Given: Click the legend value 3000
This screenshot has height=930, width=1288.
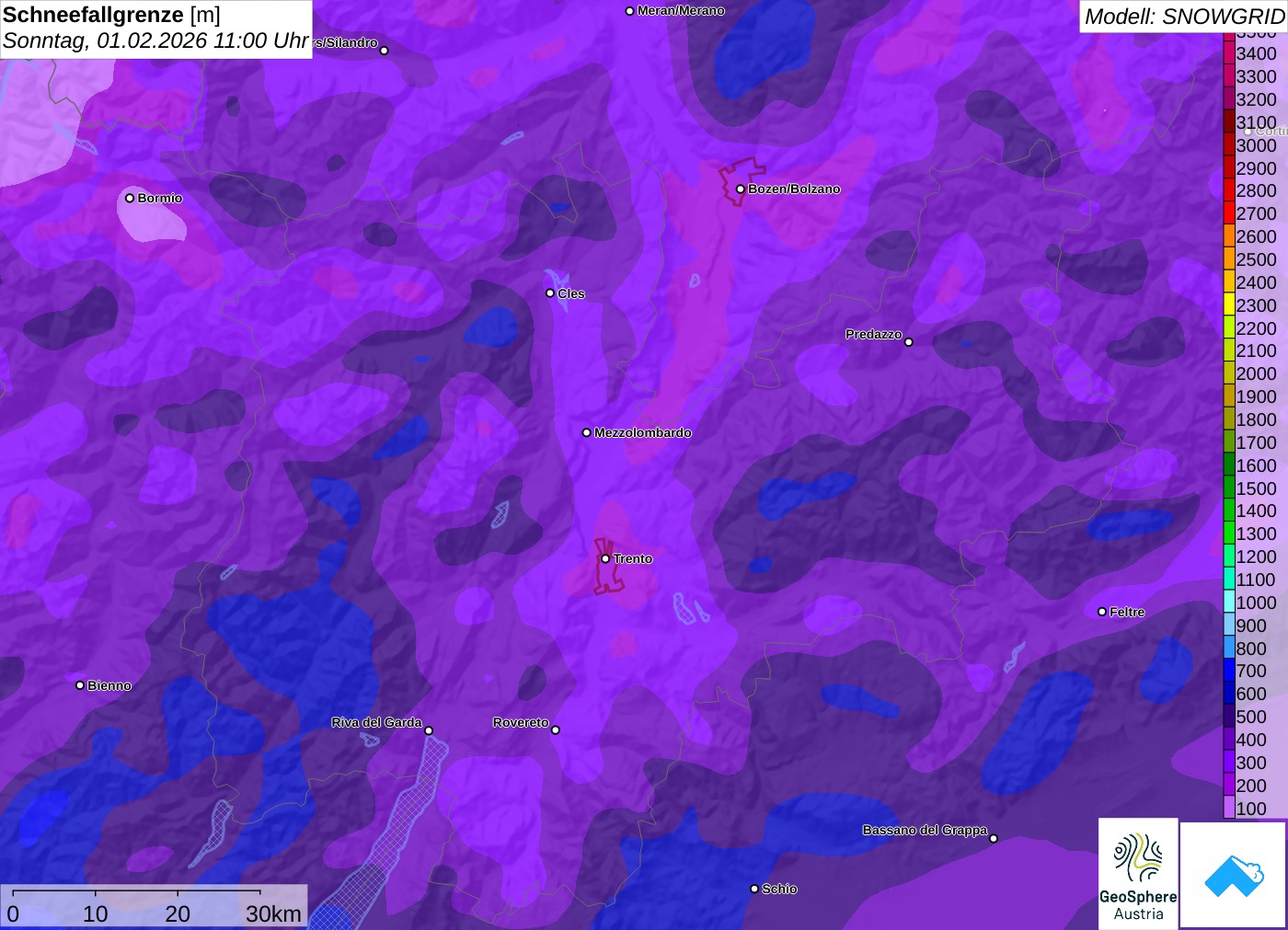Looking at the screenshot, I should (1256, 145).
